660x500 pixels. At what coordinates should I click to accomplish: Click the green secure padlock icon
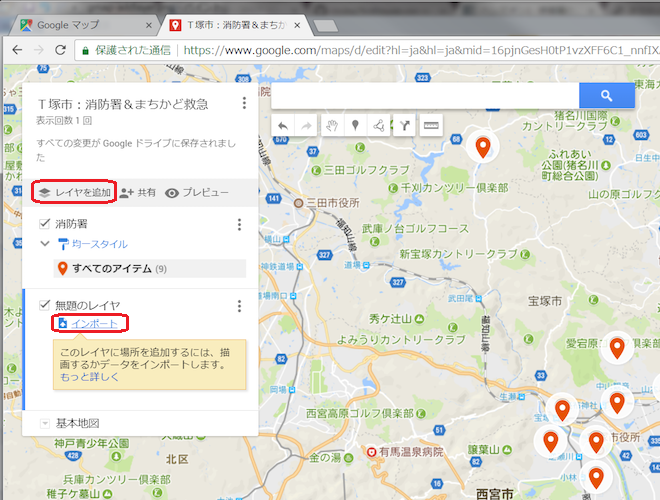click(x=85, y=51)
